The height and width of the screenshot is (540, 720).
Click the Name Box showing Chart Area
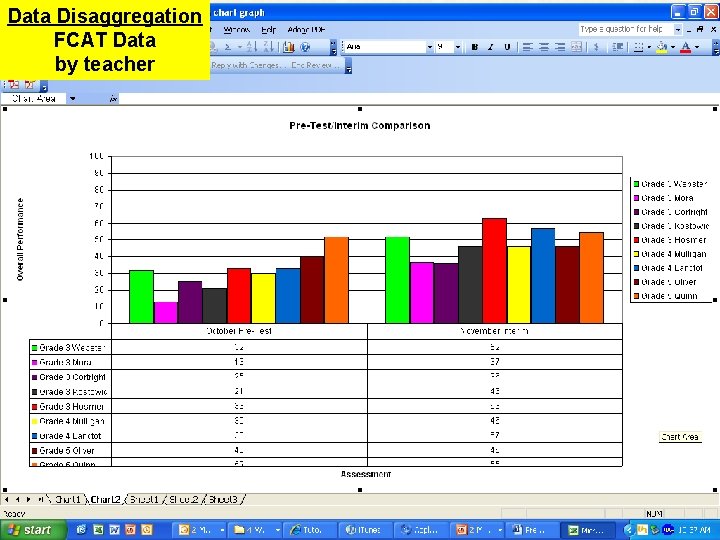(x=34, y=99)
